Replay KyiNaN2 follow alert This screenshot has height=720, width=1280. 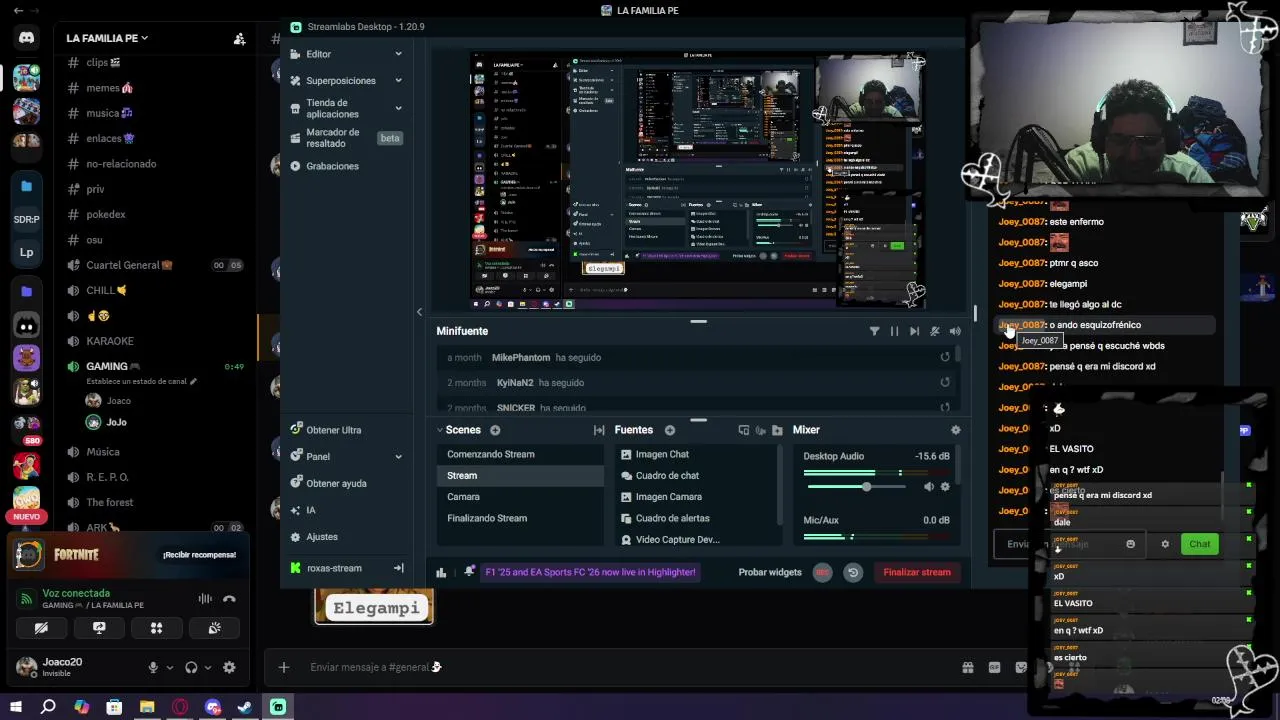[945, 382]
